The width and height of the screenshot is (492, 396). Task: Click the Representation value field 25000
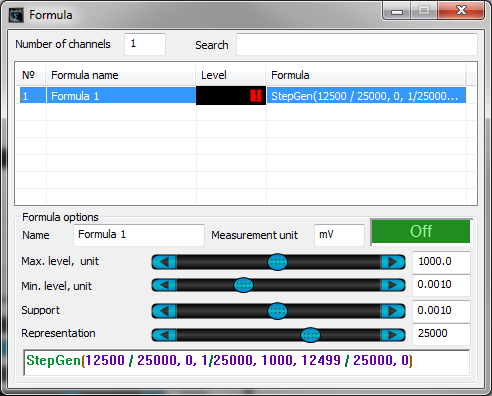[441, 334]
